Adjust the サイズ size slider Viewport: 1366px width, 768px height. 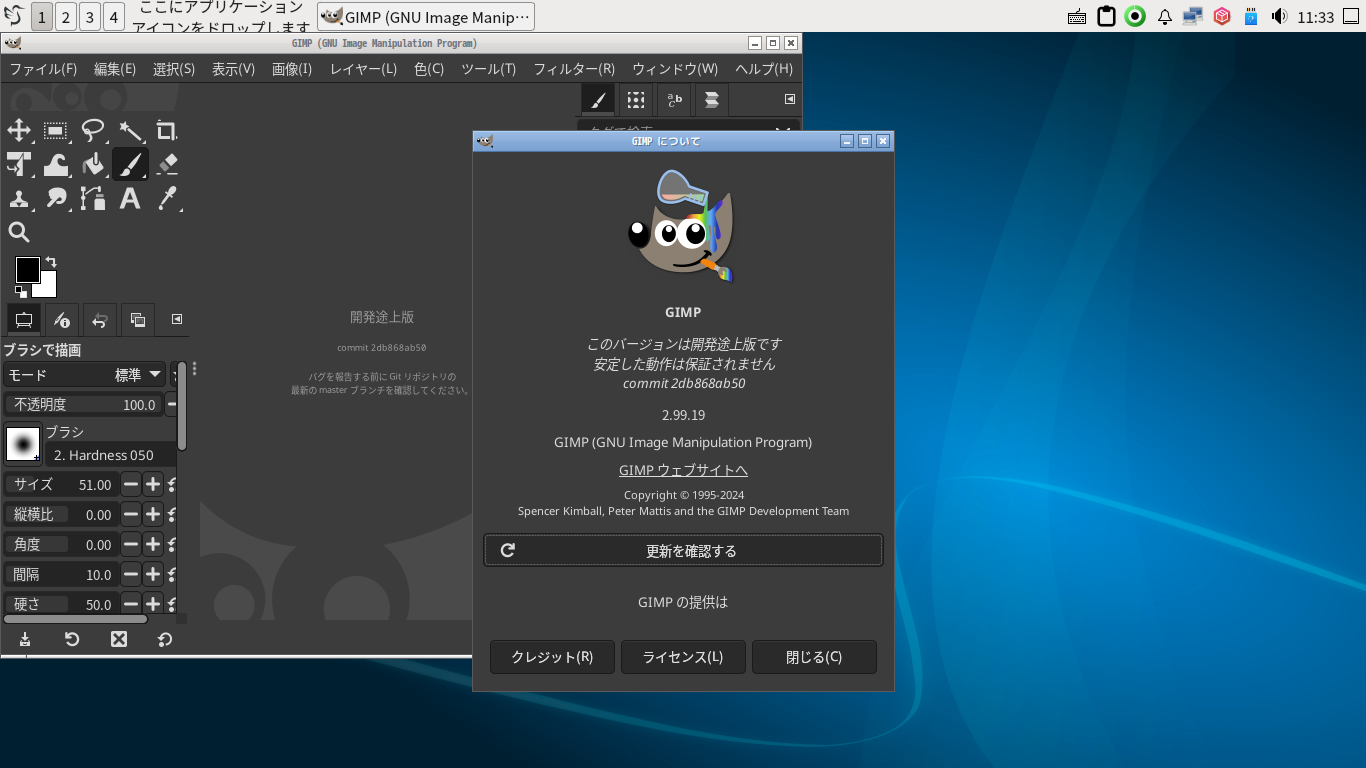61,484
